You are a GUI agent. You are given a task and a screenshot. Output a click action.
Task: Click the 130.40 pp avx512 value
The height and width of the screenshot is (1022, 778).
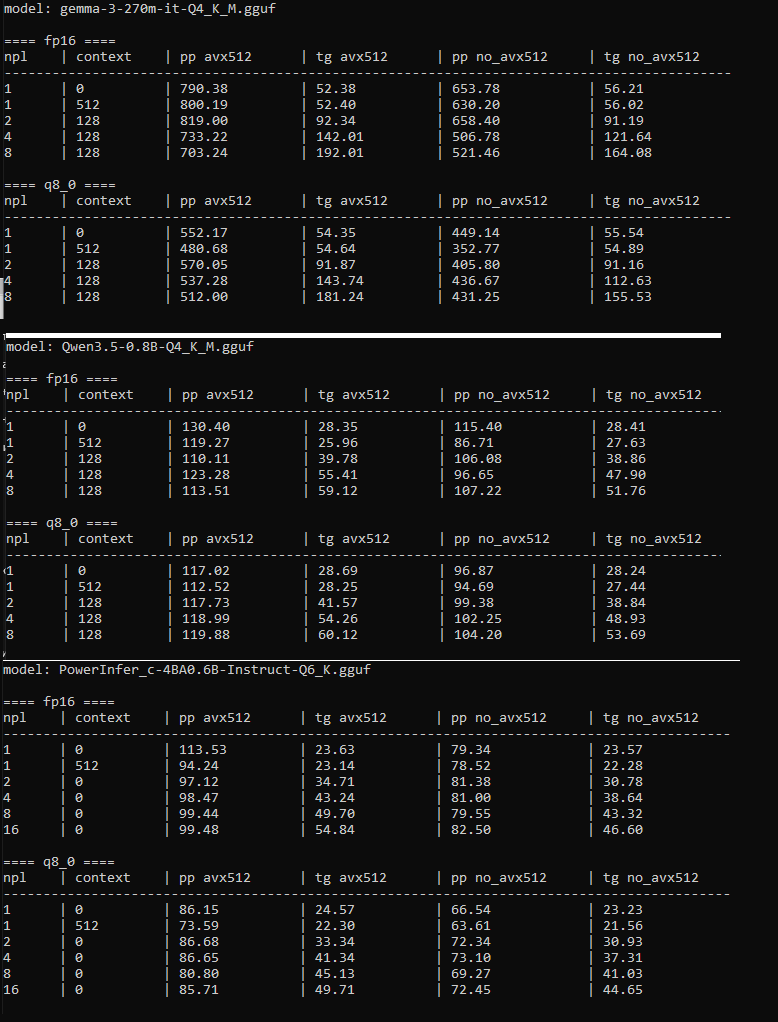coord(205,426)
